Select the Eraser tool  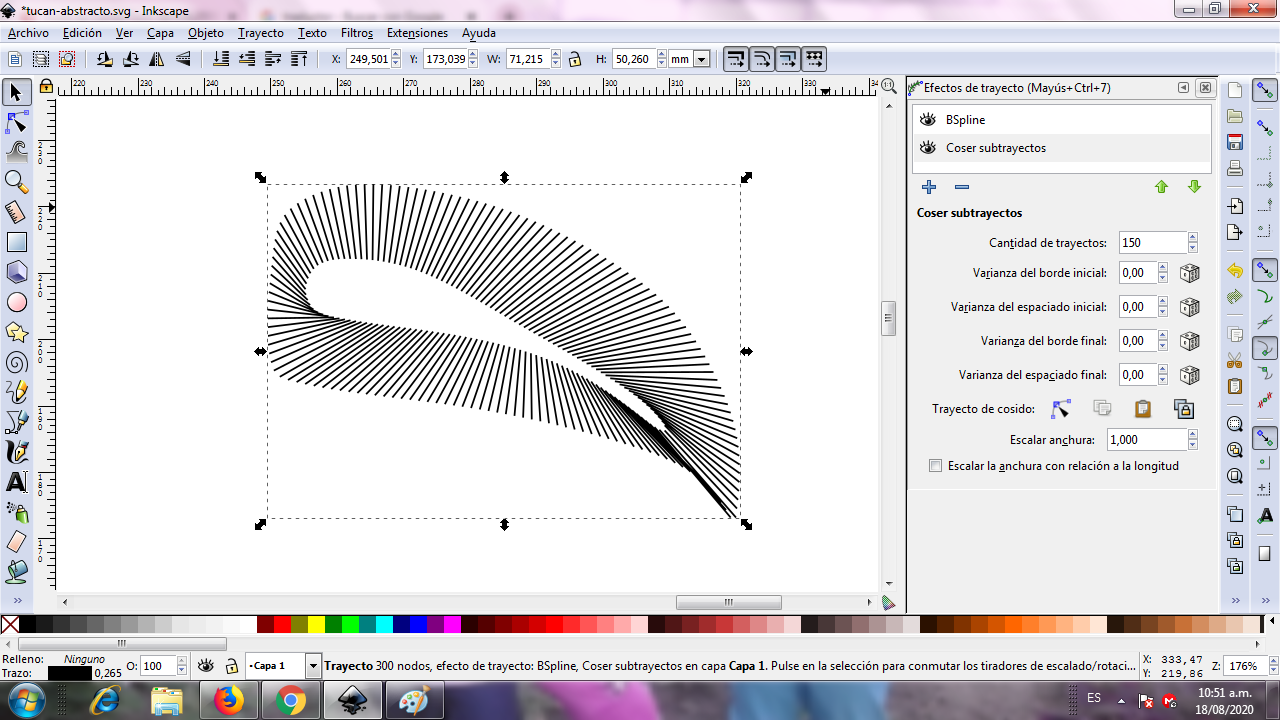tap(16, 542)
